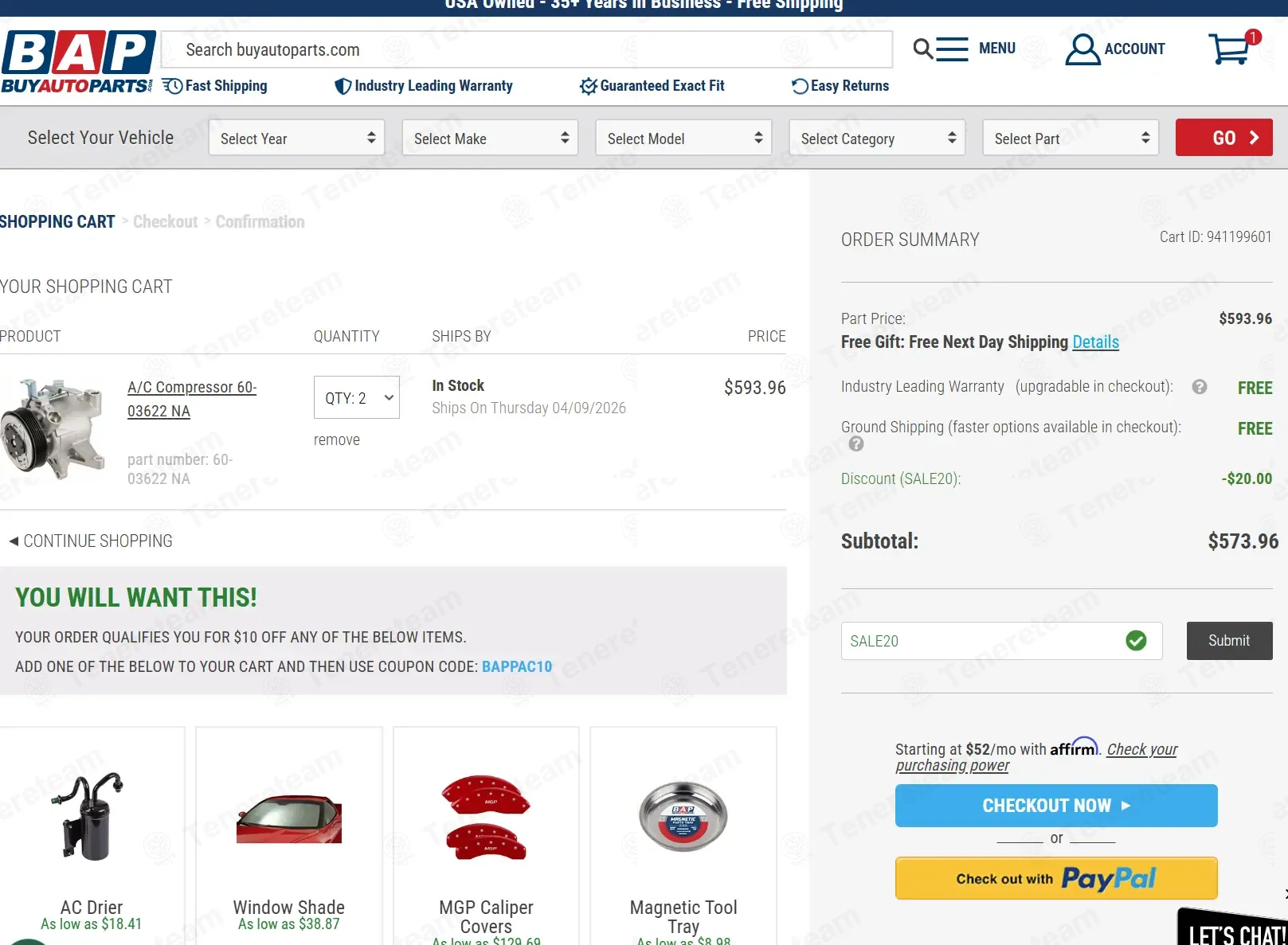Focus the Search buyautoparts.com search field
The image size is (1288, 945).
[x=527, y=49]
